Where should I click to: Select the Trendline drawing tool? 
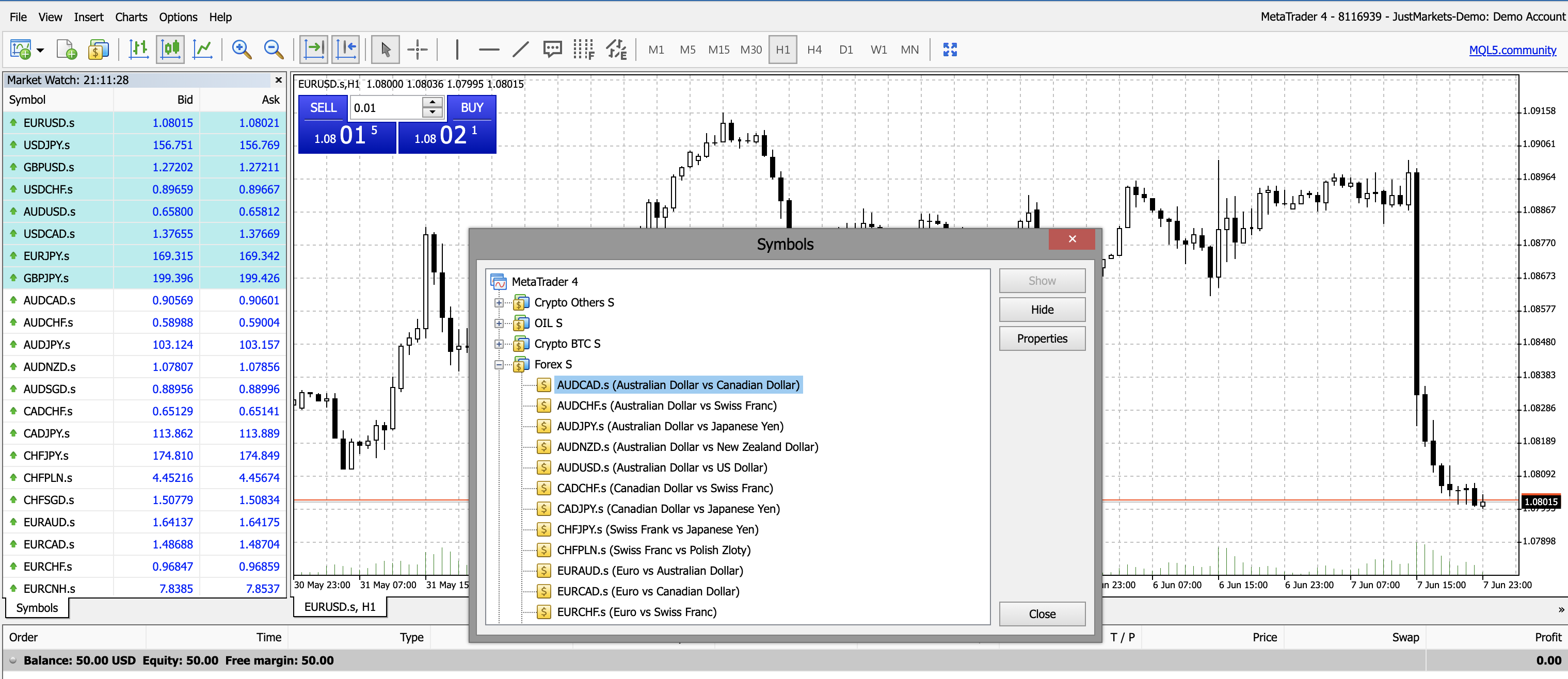click(x=520, y=50)
